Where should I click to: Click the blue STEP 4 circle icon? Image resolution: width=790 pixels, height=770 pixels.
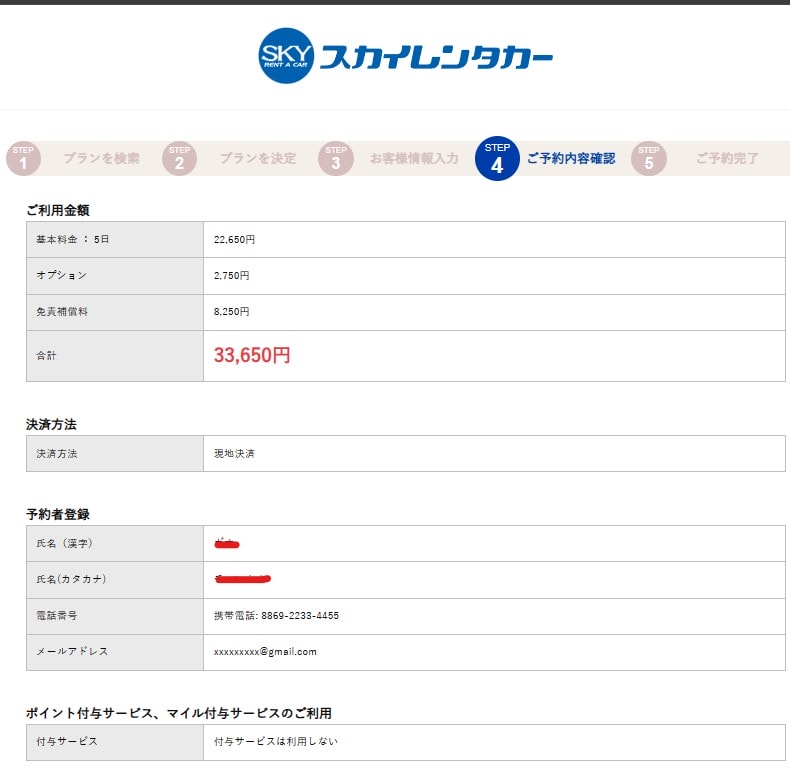[x=497, y=158]
